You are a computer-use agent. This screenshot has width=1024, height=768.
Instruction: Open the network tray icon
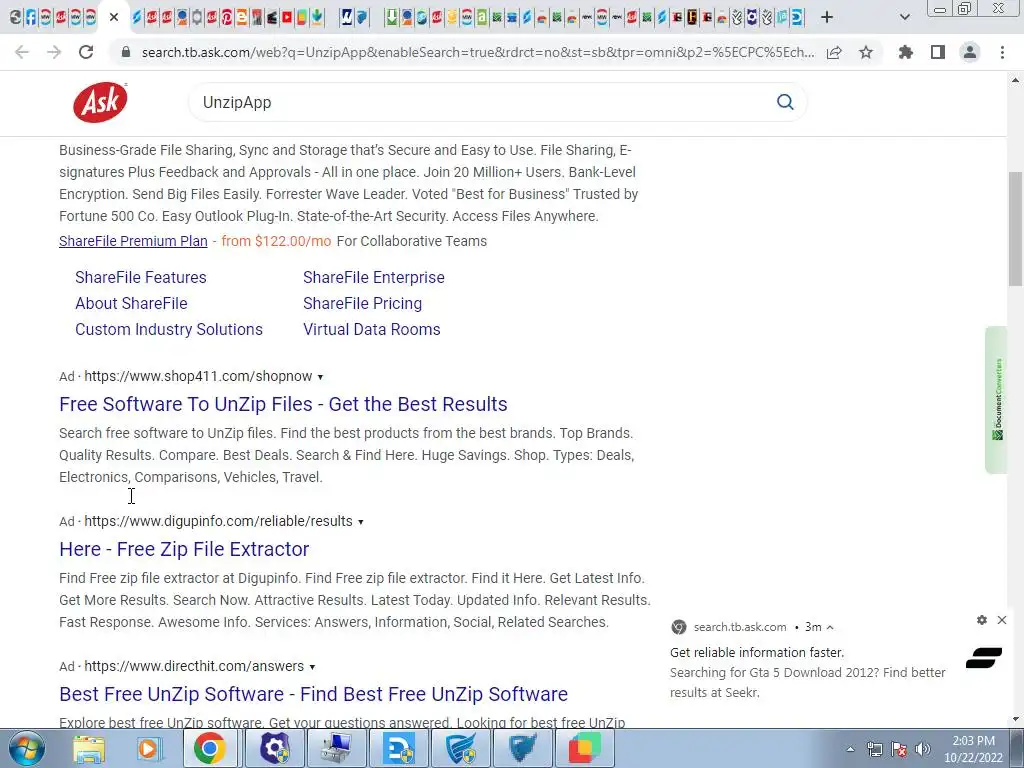coord(874,749)
